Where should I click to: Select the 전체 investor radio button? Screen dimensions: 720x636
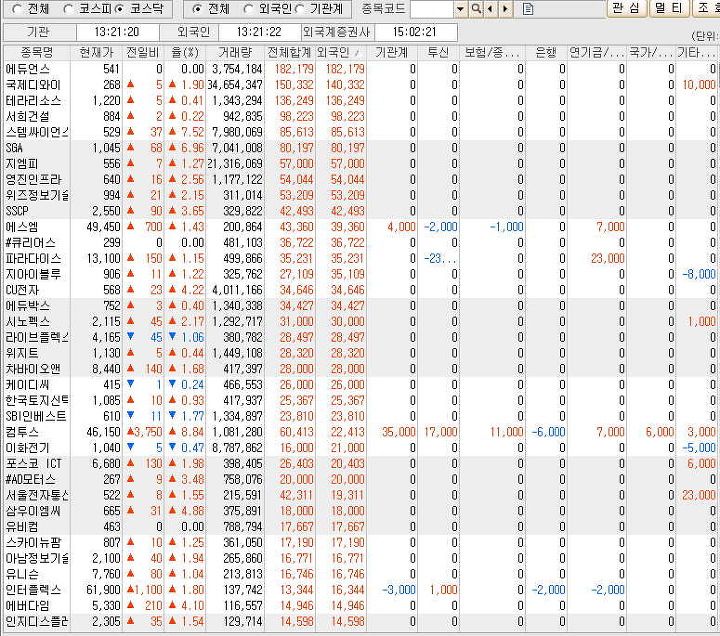point(197,9)
